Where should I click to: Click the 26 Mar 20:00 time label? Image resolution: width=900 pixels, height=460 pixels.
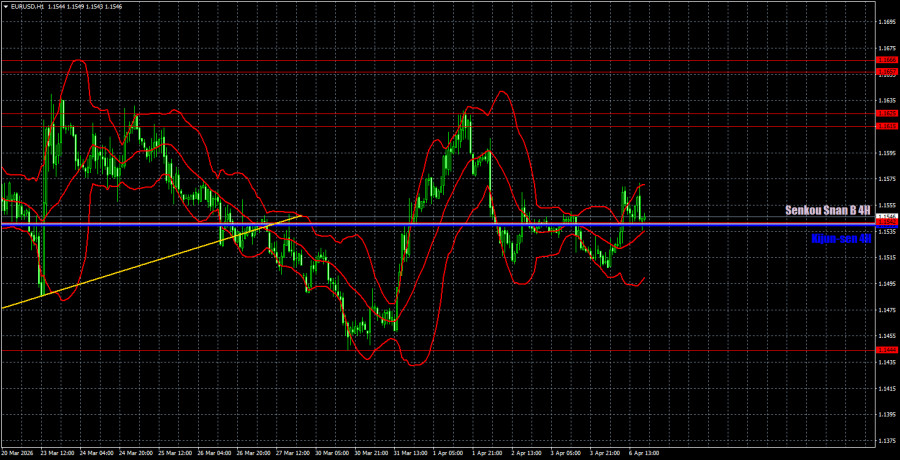click(x=253, y=453)
